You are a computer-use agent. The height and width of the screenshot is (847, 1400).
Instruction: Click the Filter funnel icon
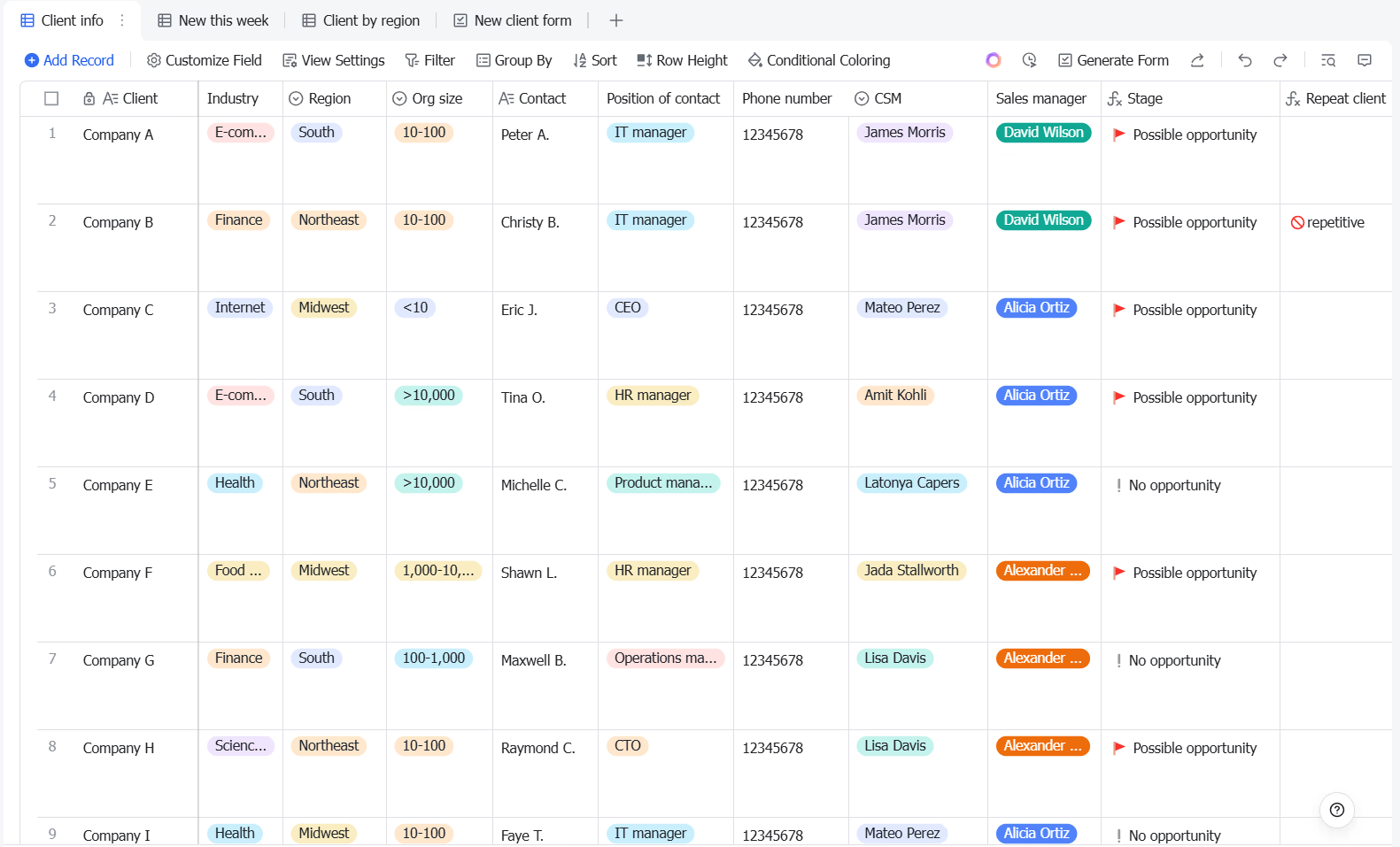click(412, 60)
